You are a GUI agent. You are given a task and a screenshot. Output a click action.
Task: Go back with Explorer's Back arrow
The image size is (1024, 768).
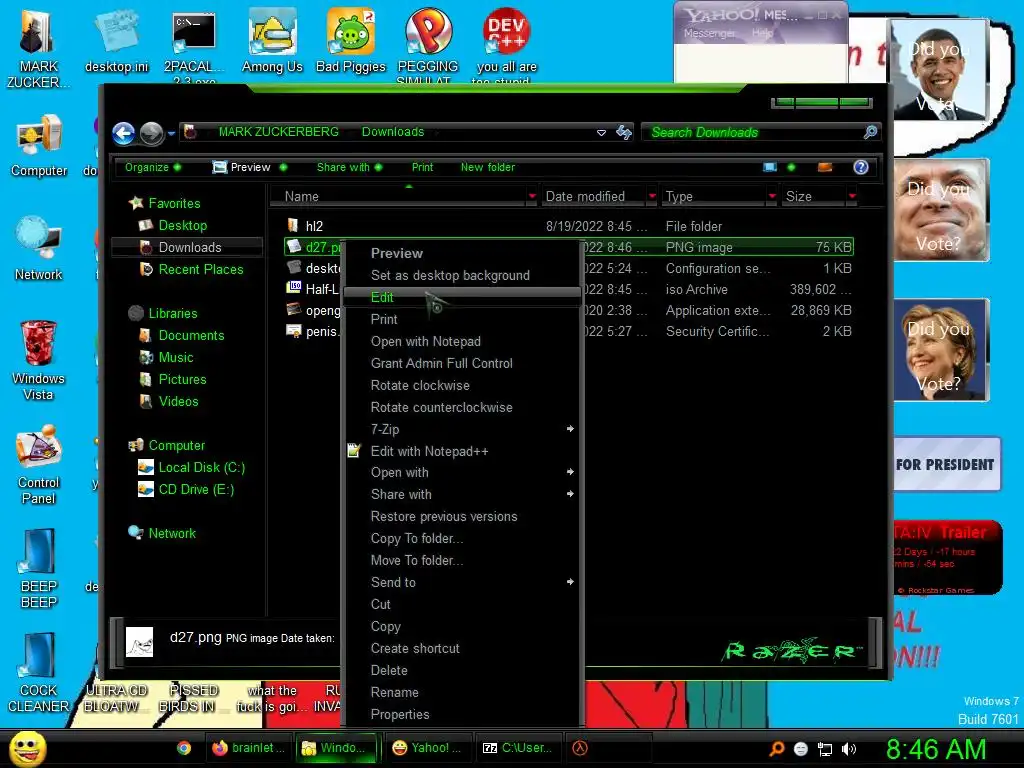click(123, 133)
